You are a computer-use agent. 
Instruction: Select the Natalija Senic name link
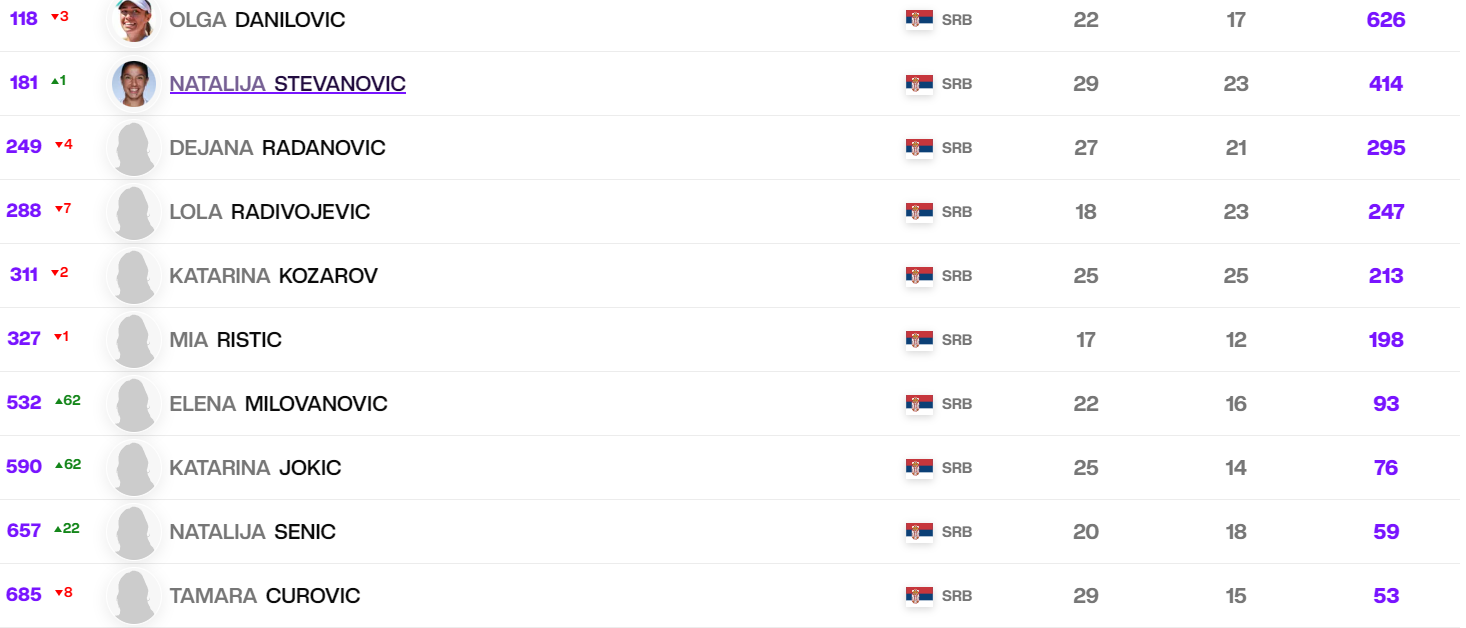(x=252, y=532)
